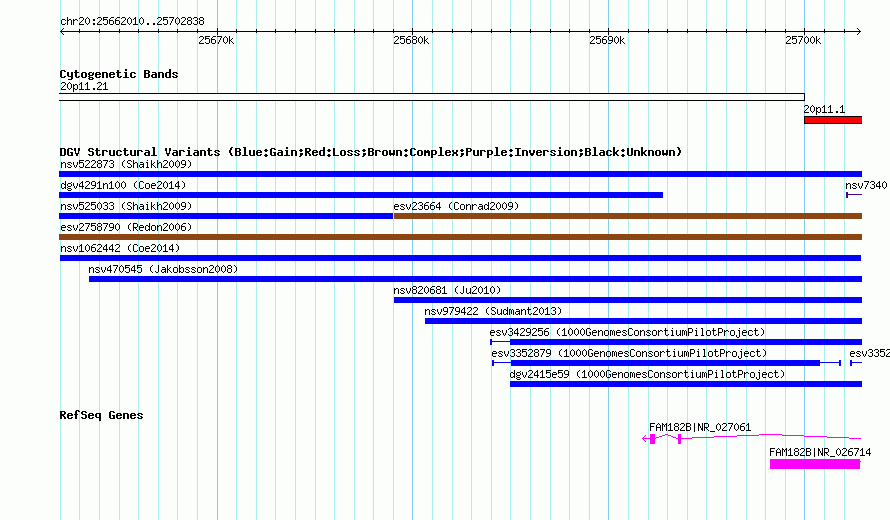Click the FAM182B|NR_027061 gene label
This screenshot has width=890, height=520.
pyautogui.click(x=700, y=427)
